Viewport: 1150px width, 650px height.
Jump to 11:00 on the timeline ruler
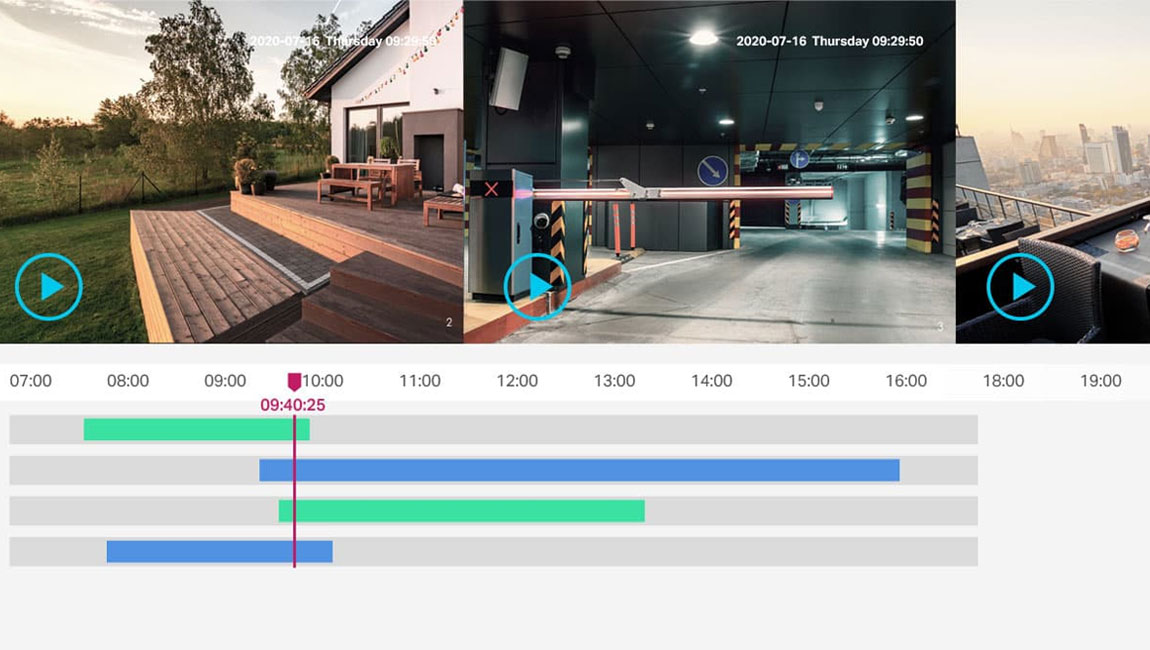click(x=420, y=381)
